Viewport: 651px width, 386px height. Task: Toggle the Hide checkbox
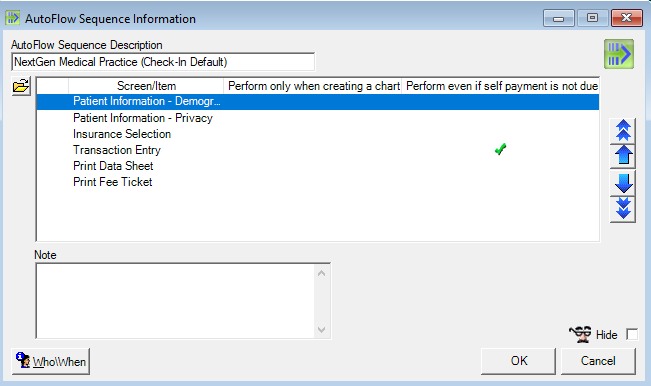pos(632,334)
